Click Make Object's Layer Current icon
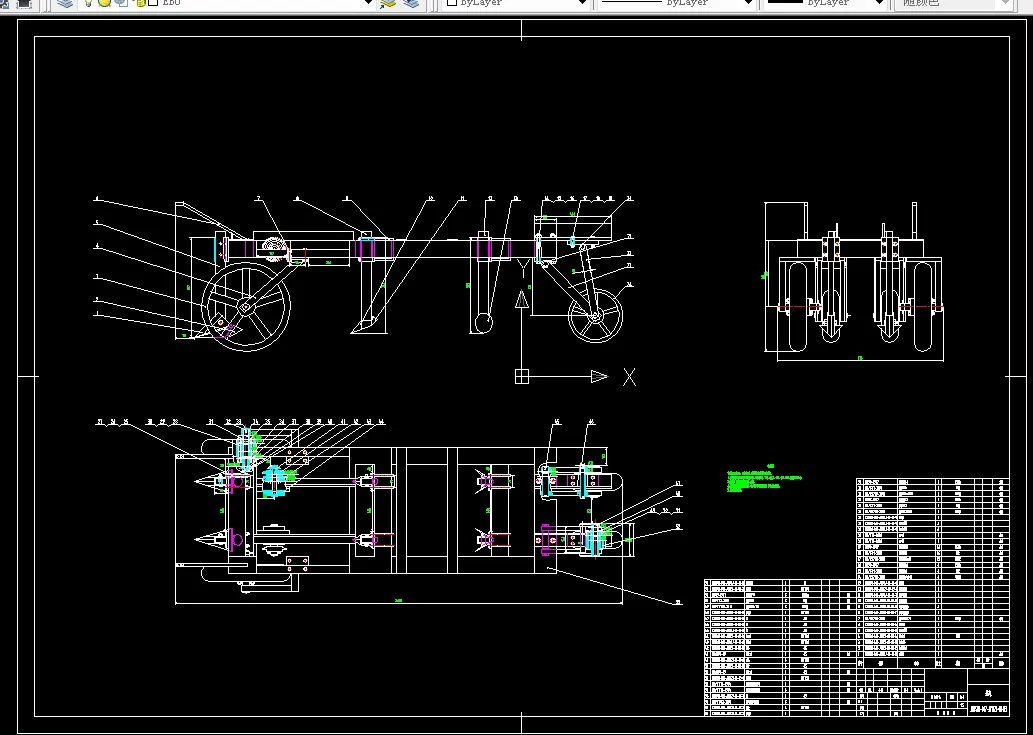This screenshot has width=1033, height=735. tap(388, 3)
